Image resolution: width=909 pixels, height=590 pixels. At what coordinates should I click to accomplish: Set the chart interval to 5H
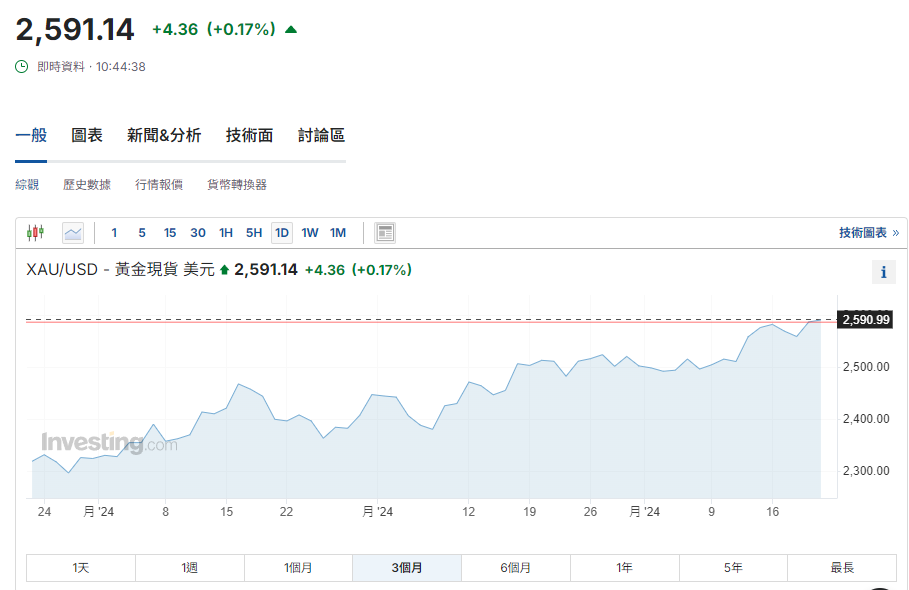point(254,233)
